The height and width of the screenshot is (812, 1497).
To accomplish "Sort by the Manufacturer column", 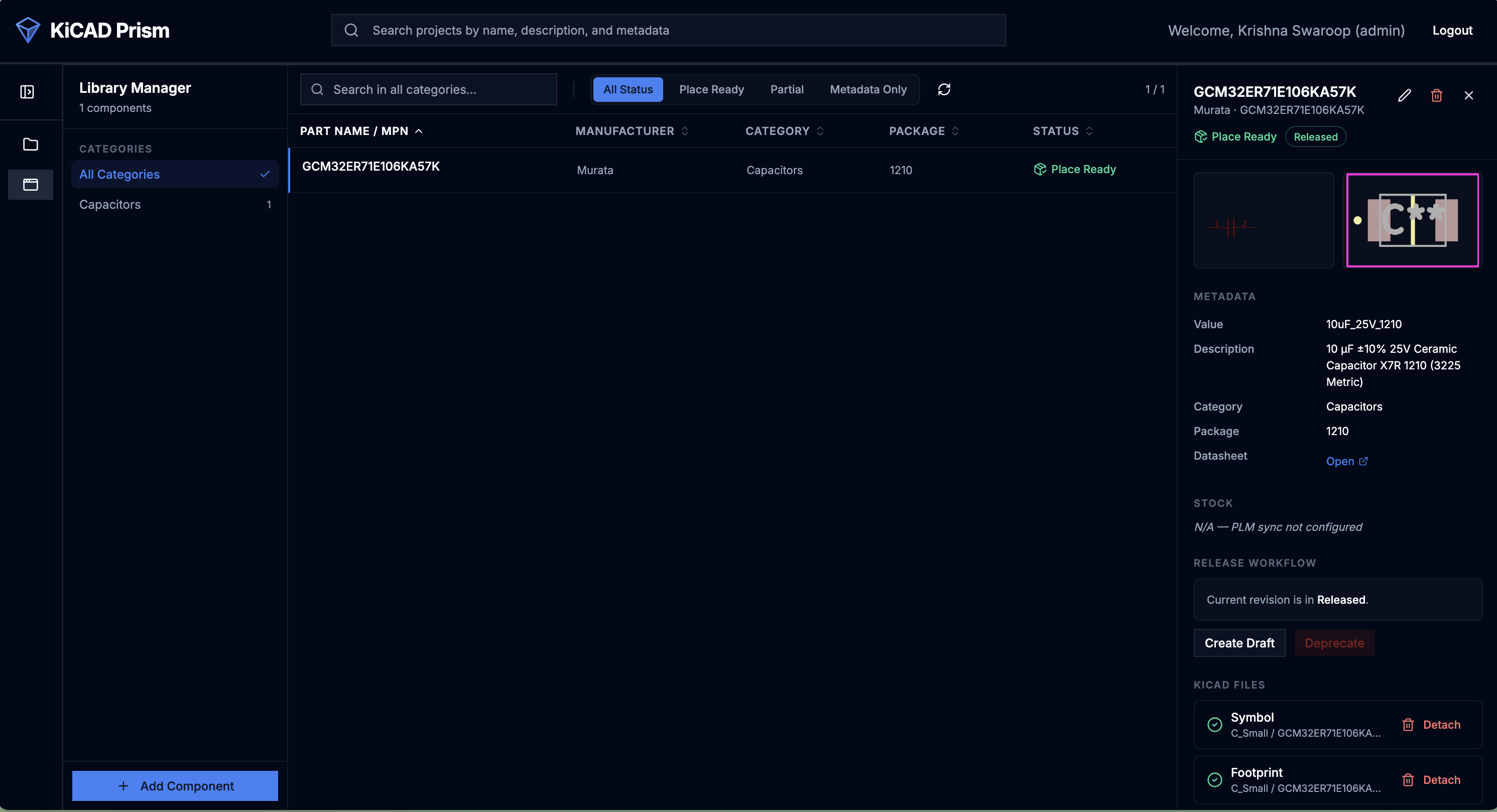I will 632,131.
